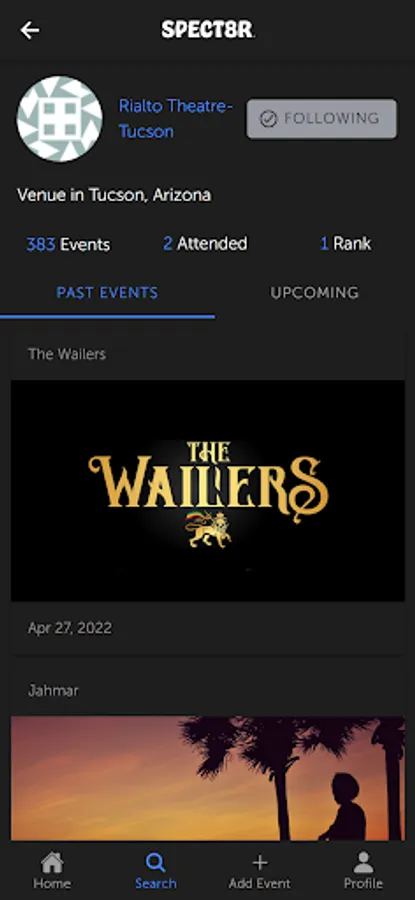This screenshot has width=415, height=900.
Task: Tap the back arrow icon
Action: tap(30, 30)
